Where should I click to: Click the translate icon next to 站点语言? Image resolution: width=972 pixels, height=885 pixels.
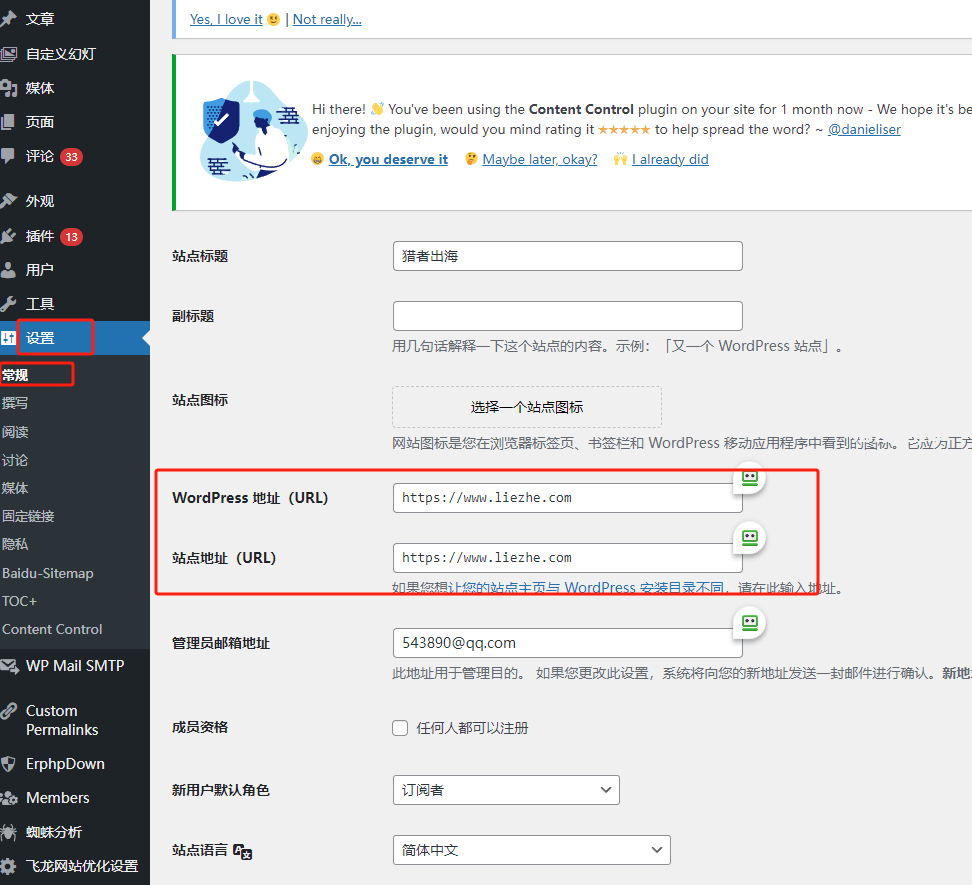(x=242, y=852)
